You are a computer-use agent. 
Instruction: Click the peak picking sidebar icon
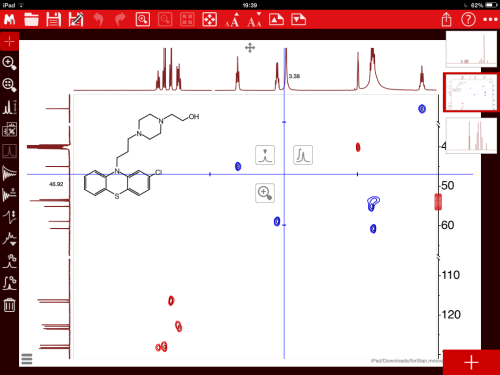(x=9, y=261)
